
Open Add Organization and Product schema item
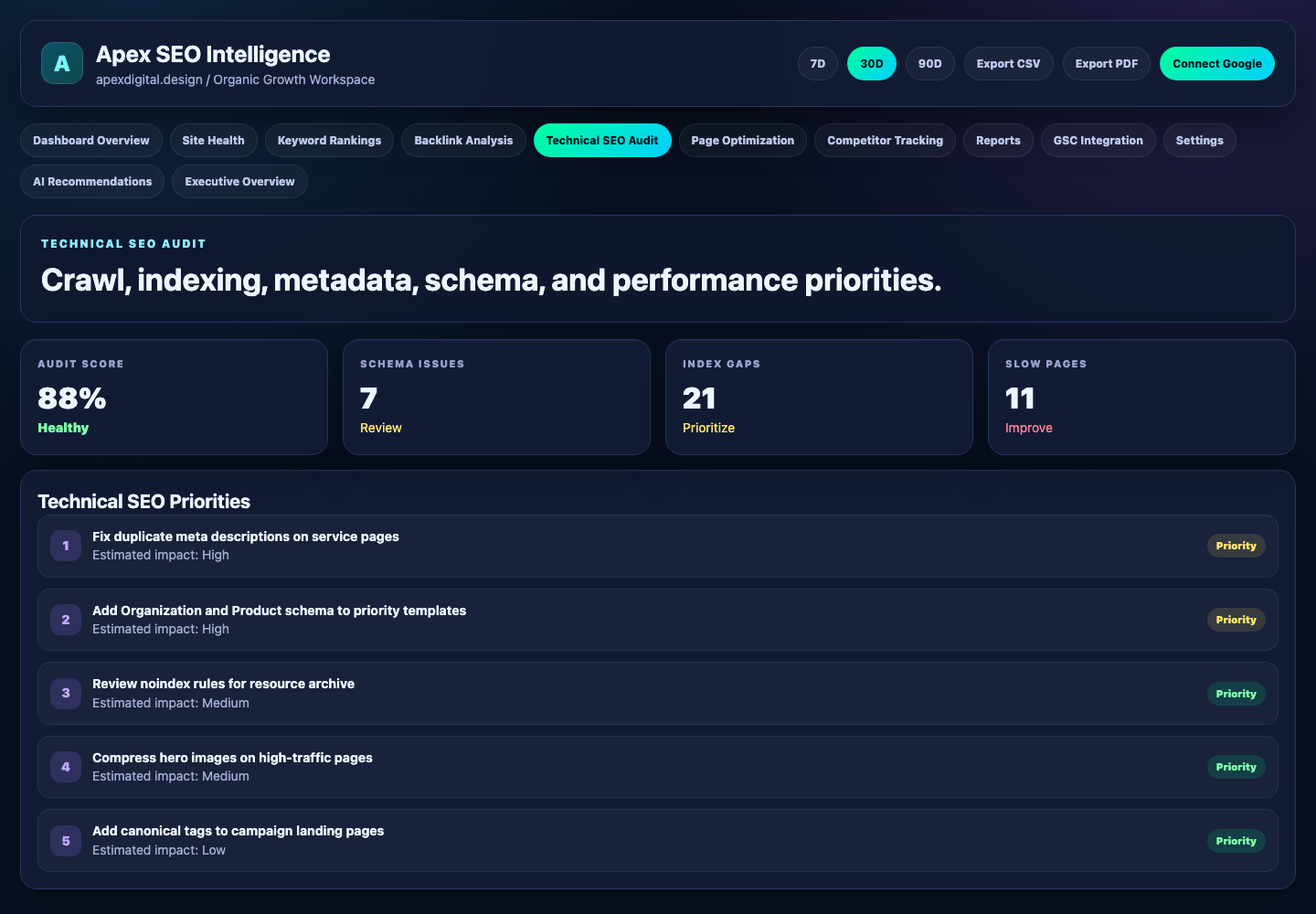(x=658, y=620)
